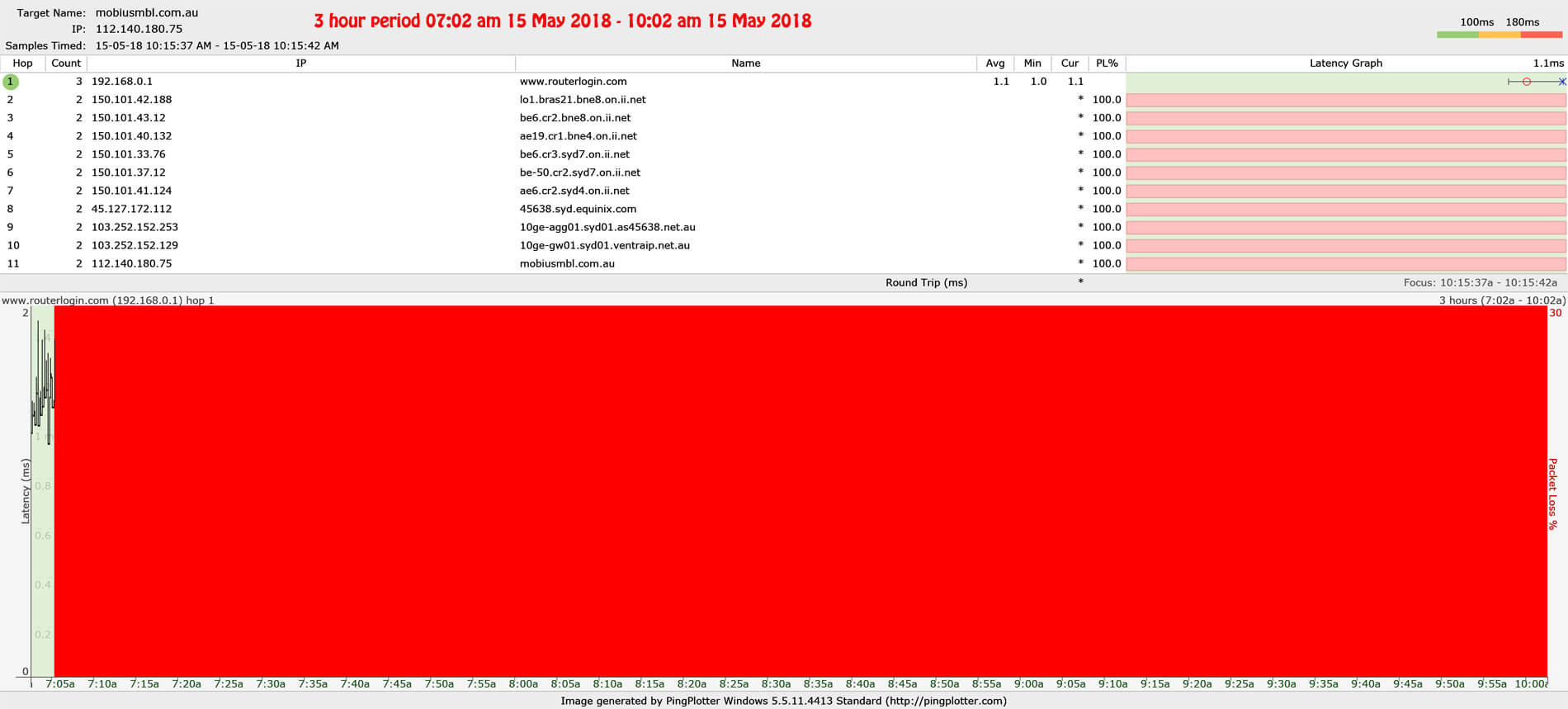Click the 3 hours (7:02a - 10:02a) label
The width and height of the screenshot is (1568, 709).
pos(1502,300)
